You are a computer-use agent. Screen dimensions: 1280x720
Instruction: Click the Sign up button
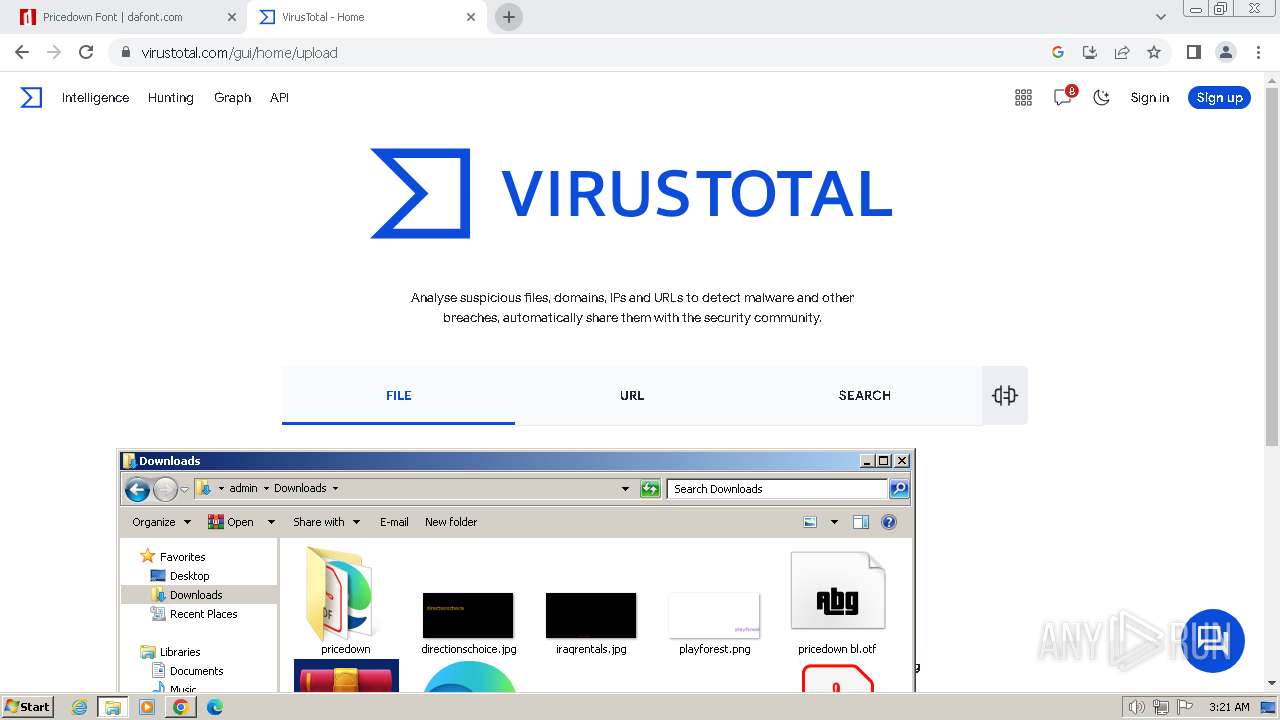pyautogui.click(x=1219, y=97)
